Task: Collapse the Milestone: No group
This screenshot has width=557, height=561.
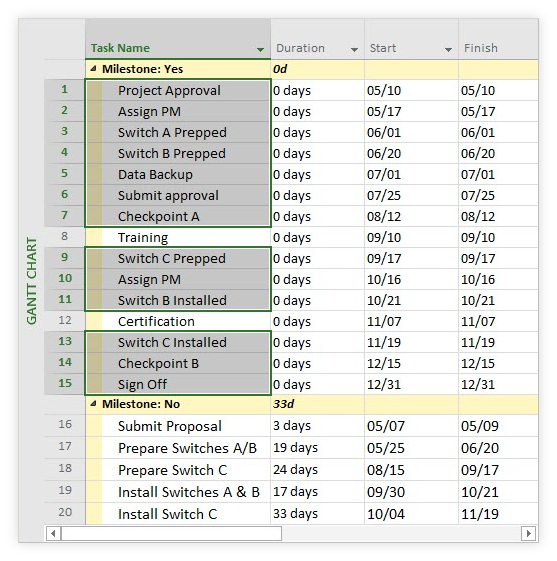Action: (93, 404)
